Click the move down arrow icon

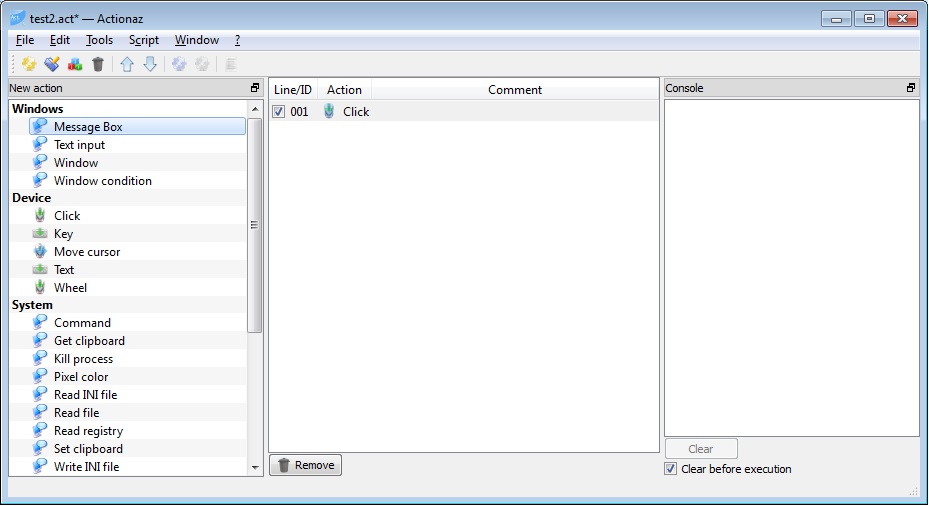pos(150,64)
